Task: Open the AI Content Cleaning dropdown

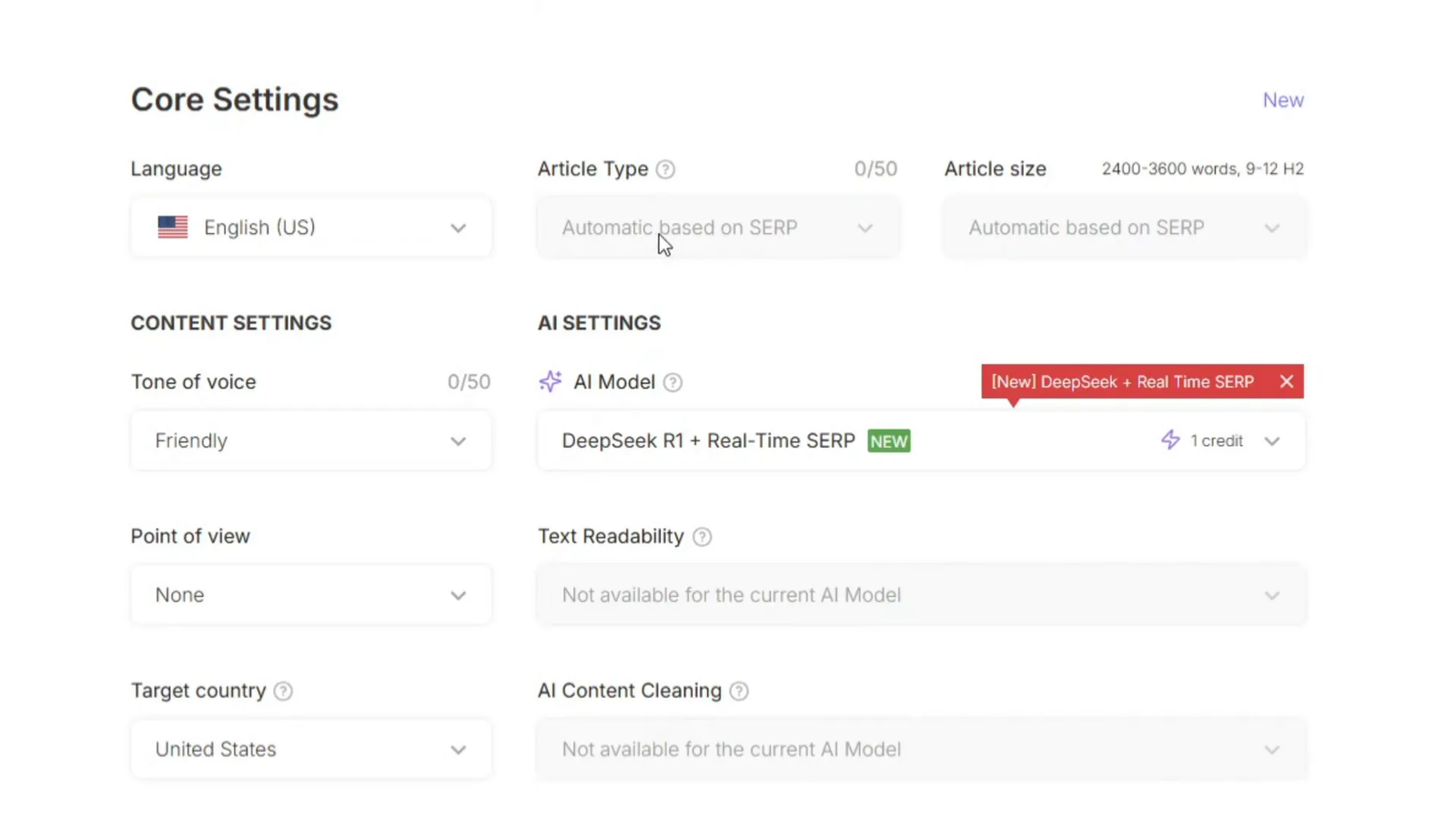Action: tap(921, 749)
